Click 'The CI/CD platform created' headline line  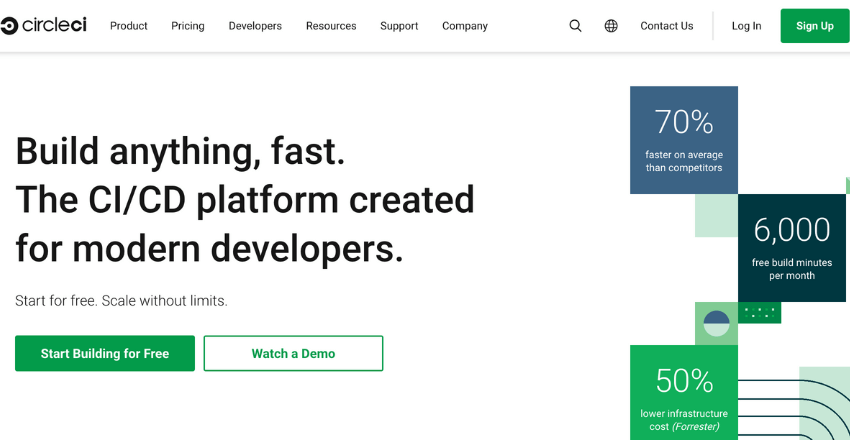click(245, 200)
